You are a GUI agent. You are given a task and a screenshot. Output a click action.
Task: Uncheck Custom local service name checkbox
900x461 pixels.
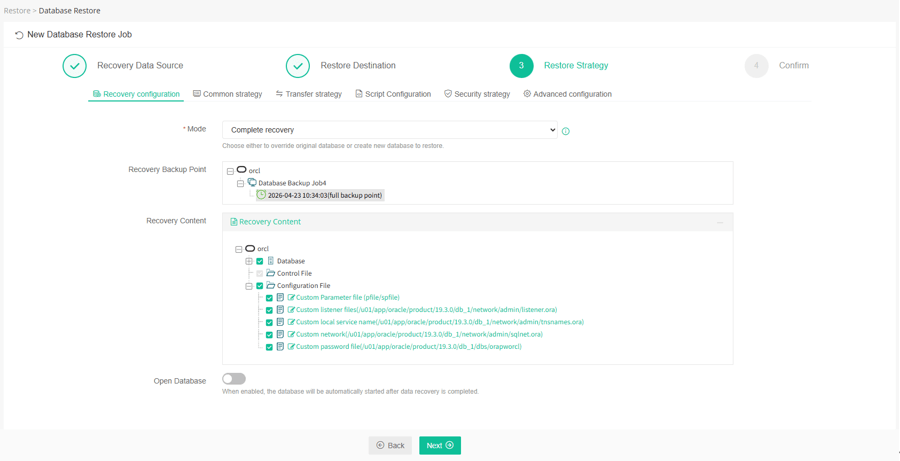point(269,323)
